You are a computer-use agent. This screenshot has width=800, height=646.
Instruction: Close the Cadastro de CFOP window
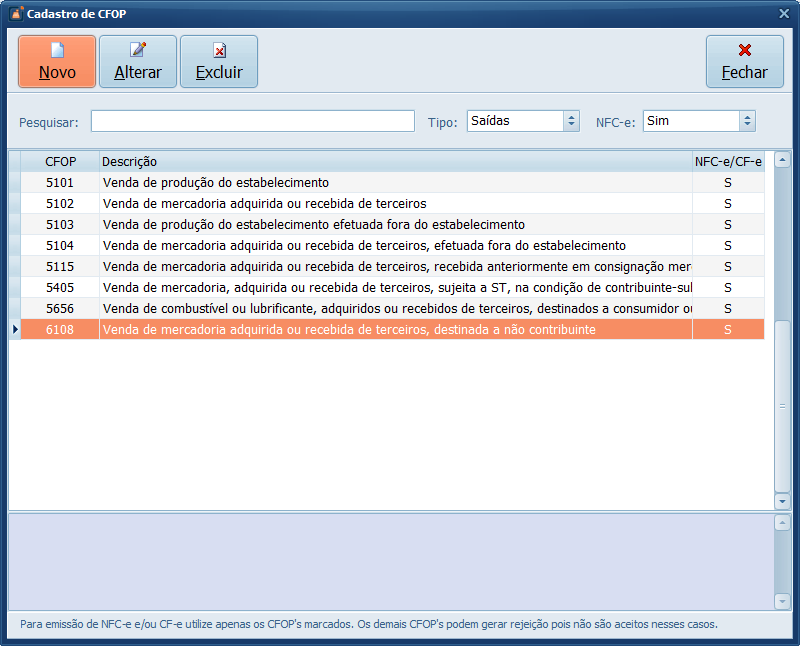[x=784, y=14]
